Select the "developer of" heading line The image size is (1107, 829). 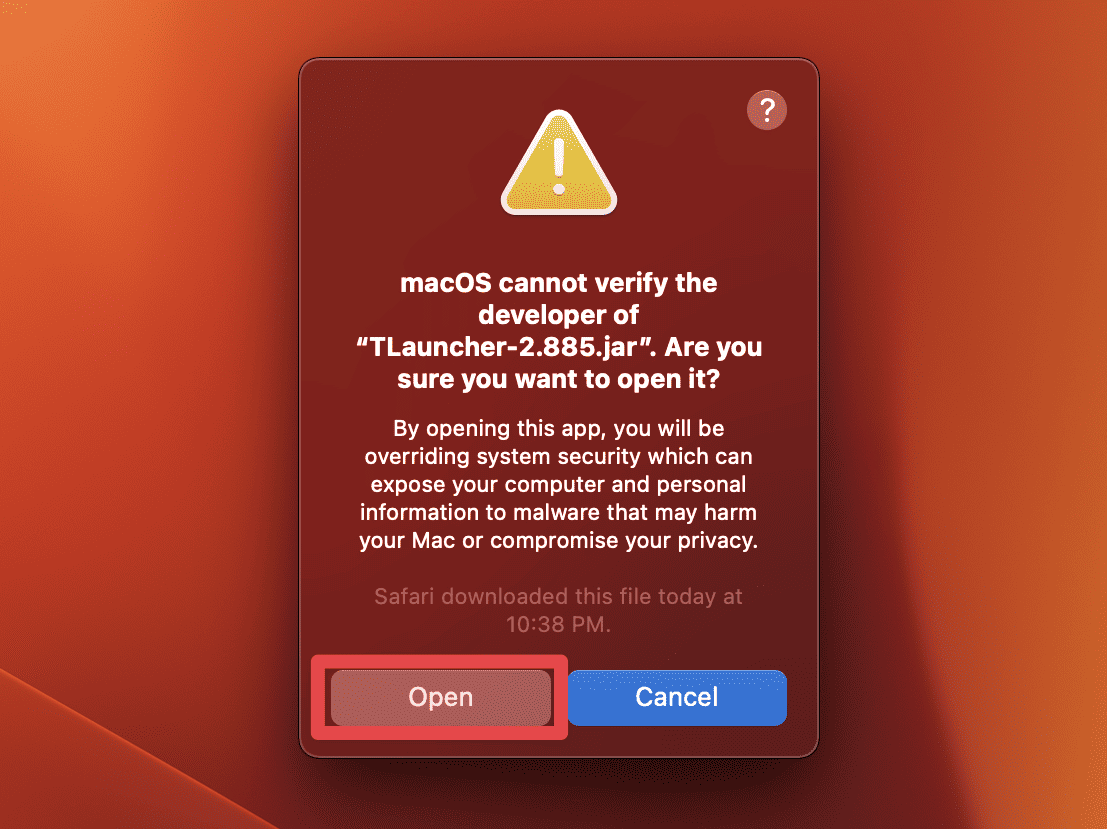(x=558, y=315)
